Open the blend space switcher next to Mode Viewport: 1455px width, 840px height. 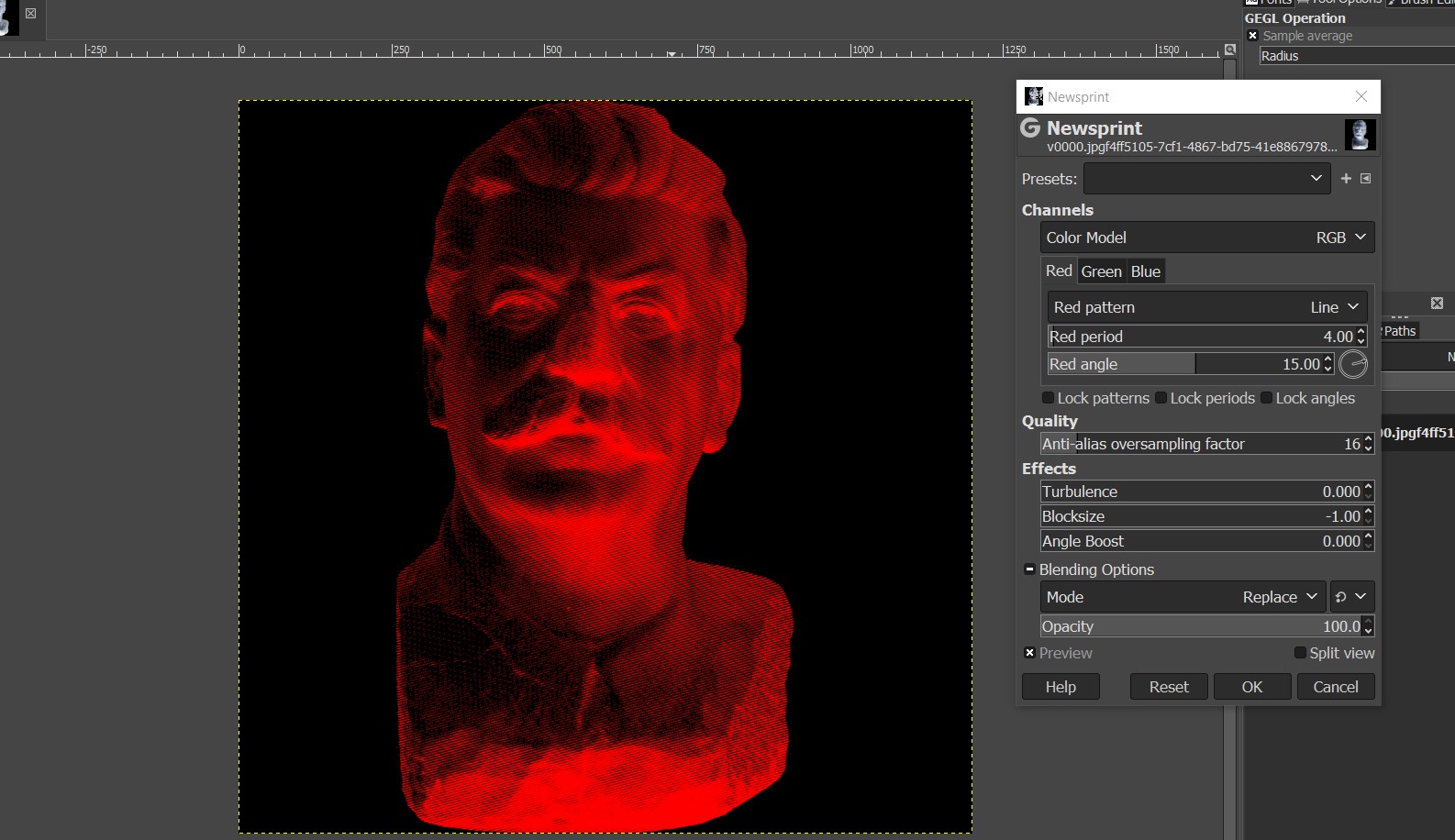[x=1350, y=597]
